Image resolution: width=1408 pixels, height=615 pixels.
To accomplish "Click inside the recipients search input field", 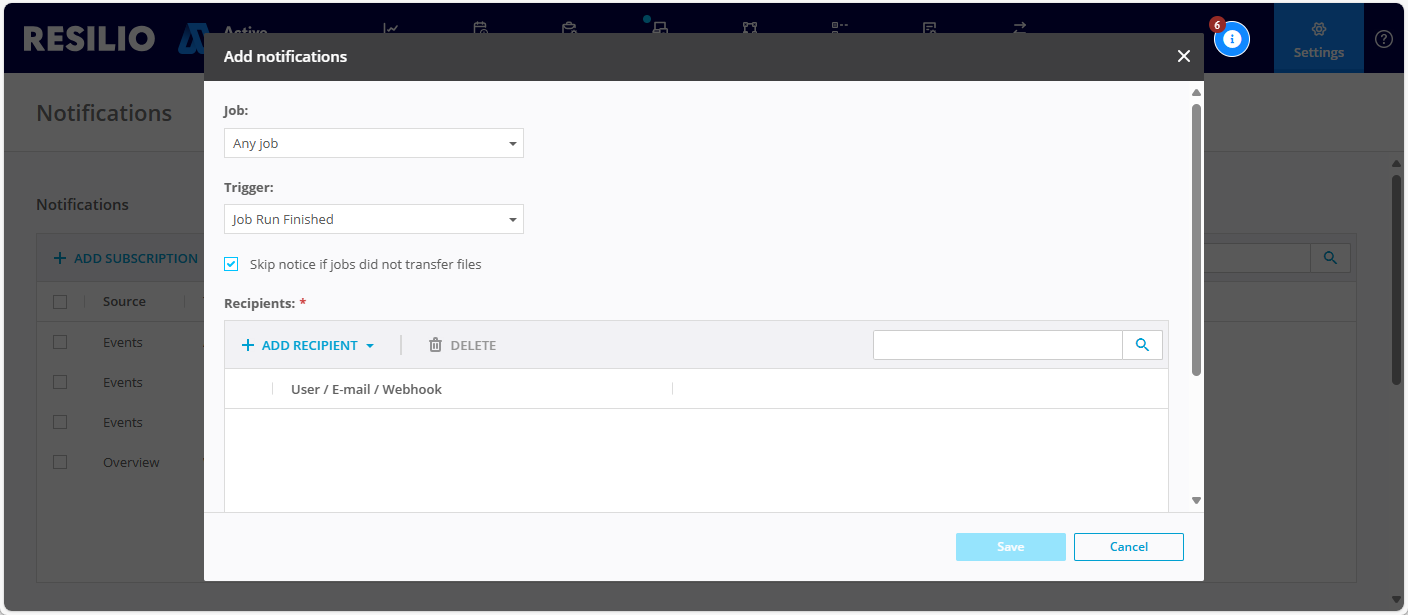I will 997,344.
